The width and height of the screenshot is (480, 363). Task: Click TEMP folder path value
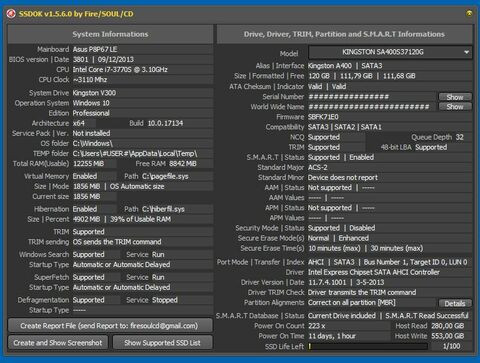[x=135, y=154]
